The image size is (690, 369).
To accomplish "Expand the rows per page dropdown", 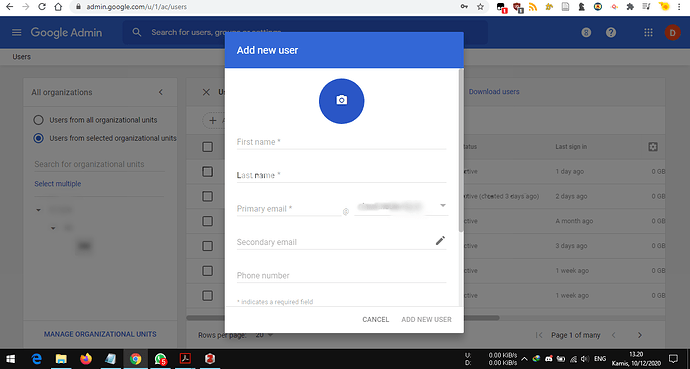I will [264, 335].
